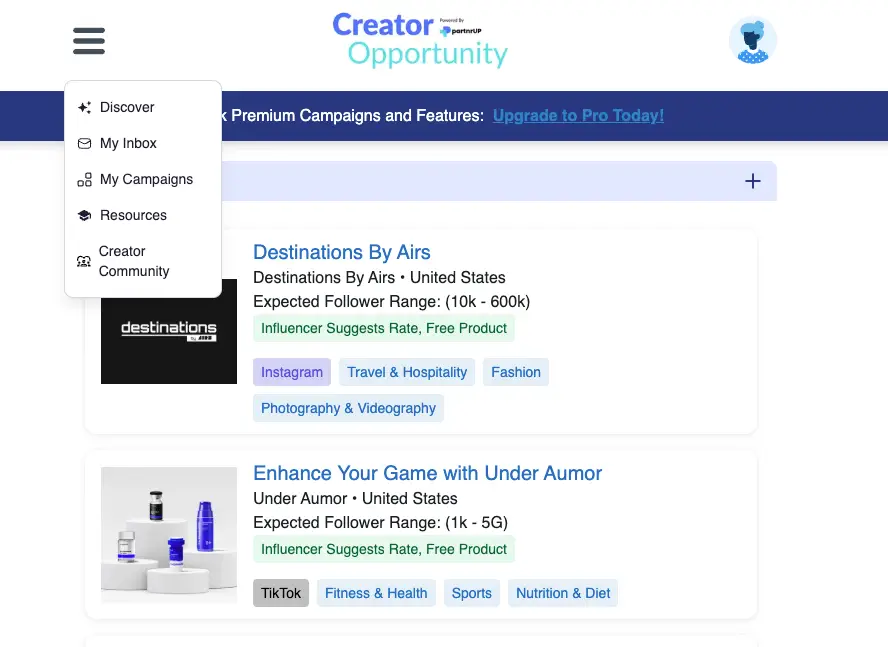Click the Travel & Hospitality tag
888x647 pixels.
[406, 372]
